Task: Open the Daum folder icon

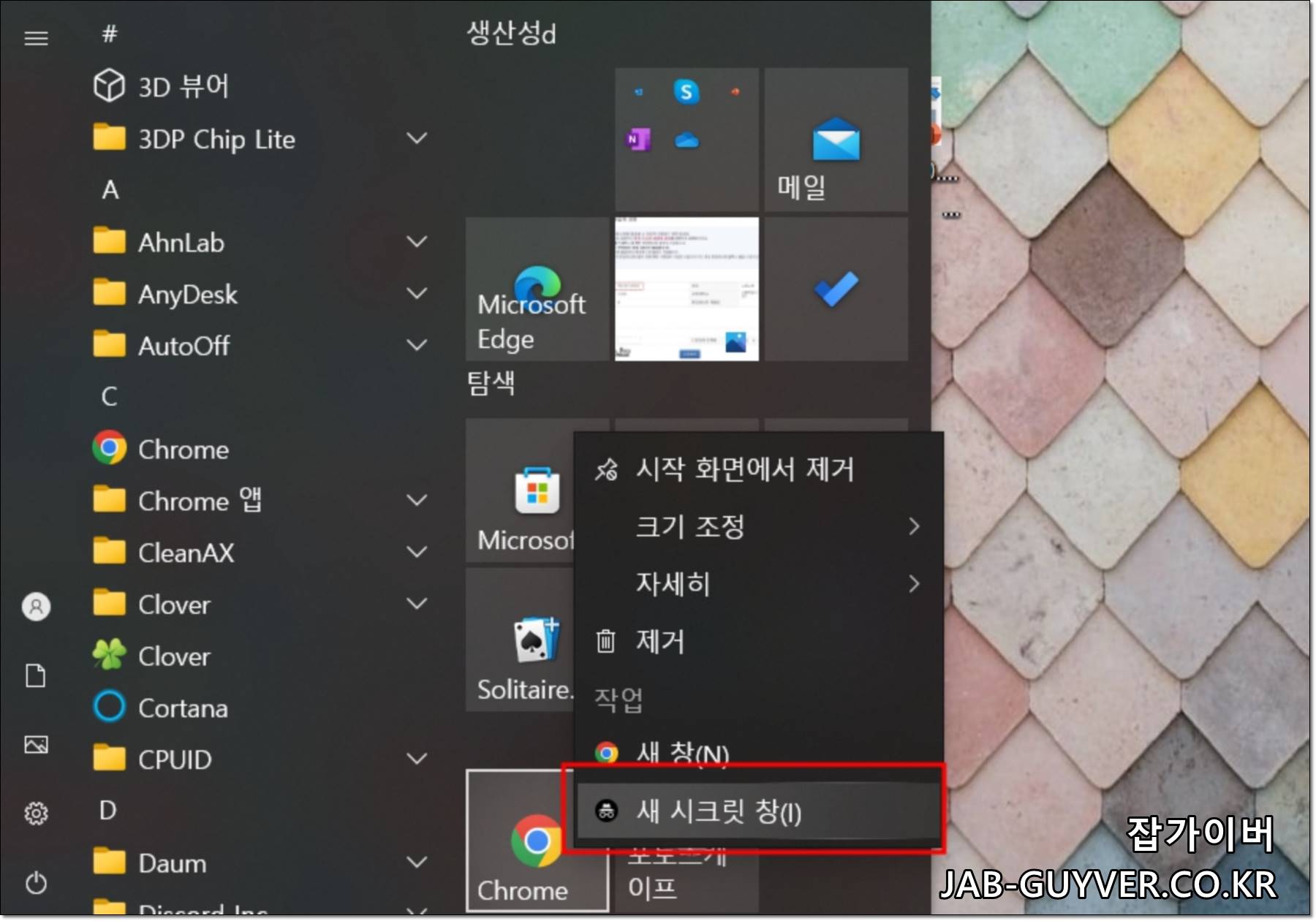Action: 109,862
